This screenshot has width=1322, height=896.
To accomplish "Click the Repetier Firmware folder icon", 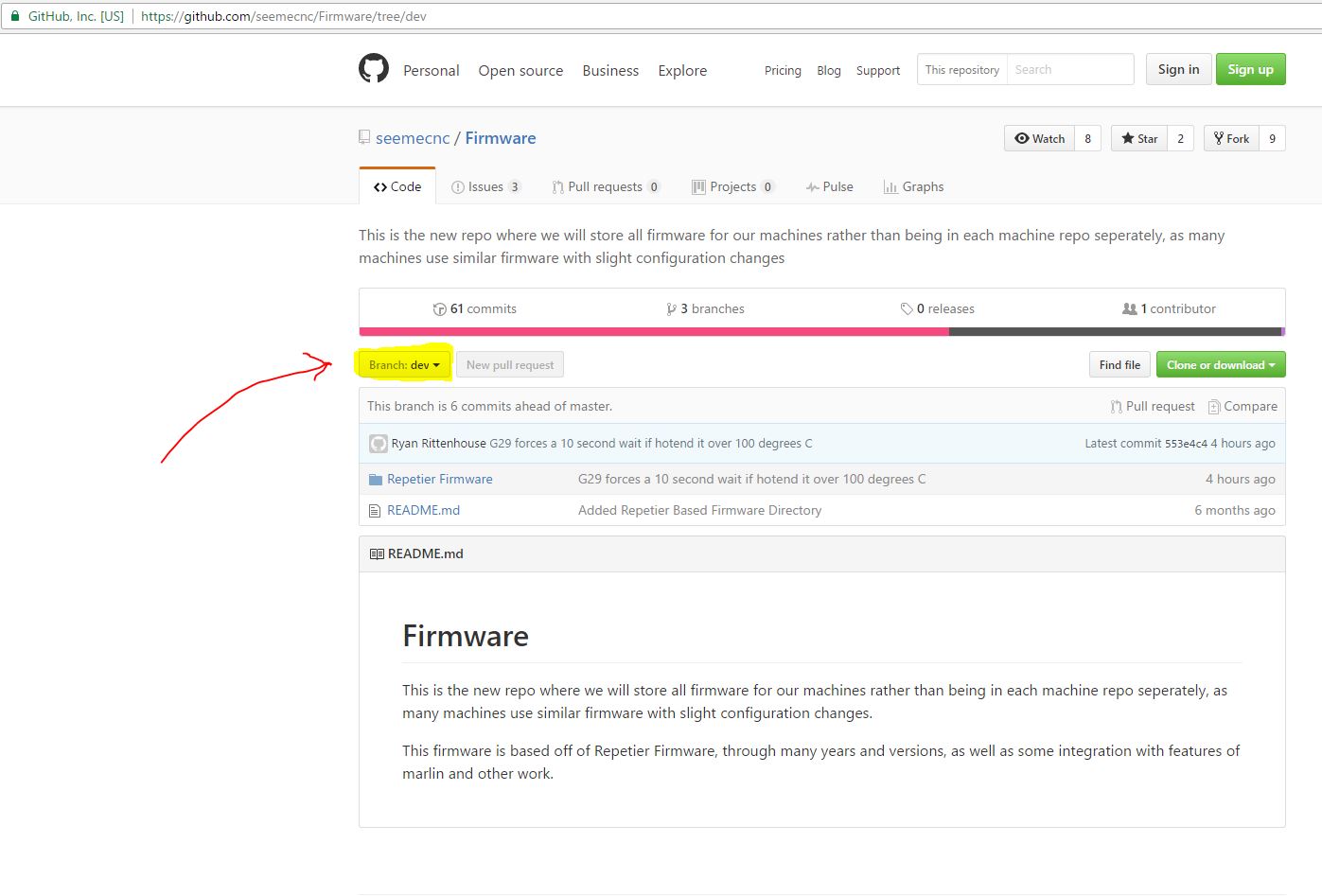I will (x=376, y=480).
